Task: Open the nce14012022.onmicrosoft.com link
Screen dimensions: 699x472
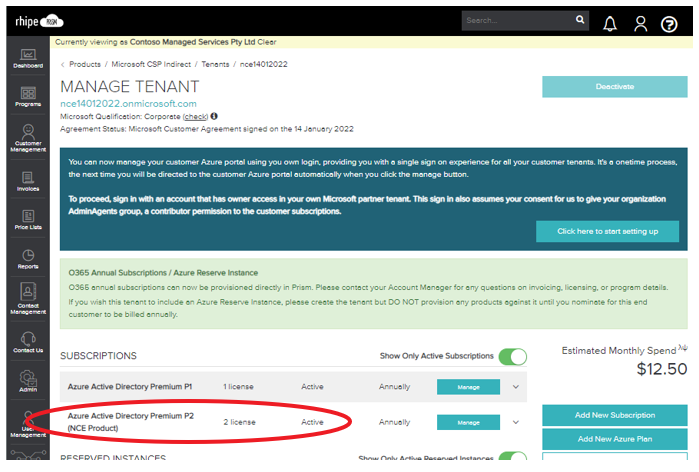Action: [x=128, y=103]
